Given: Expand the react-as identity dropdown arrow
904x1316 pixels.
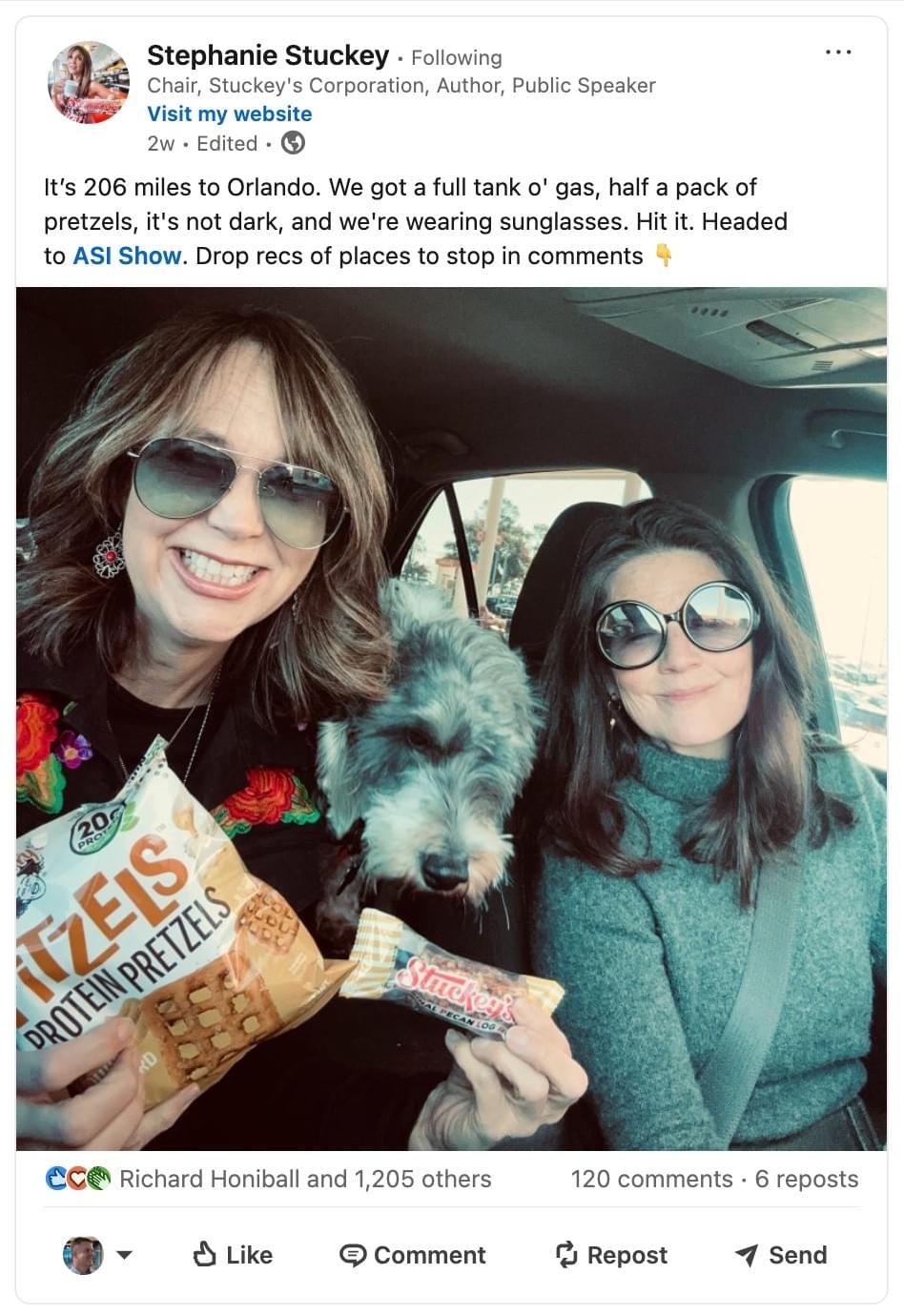Looking at the screenshot, I should coord(124,1255).
